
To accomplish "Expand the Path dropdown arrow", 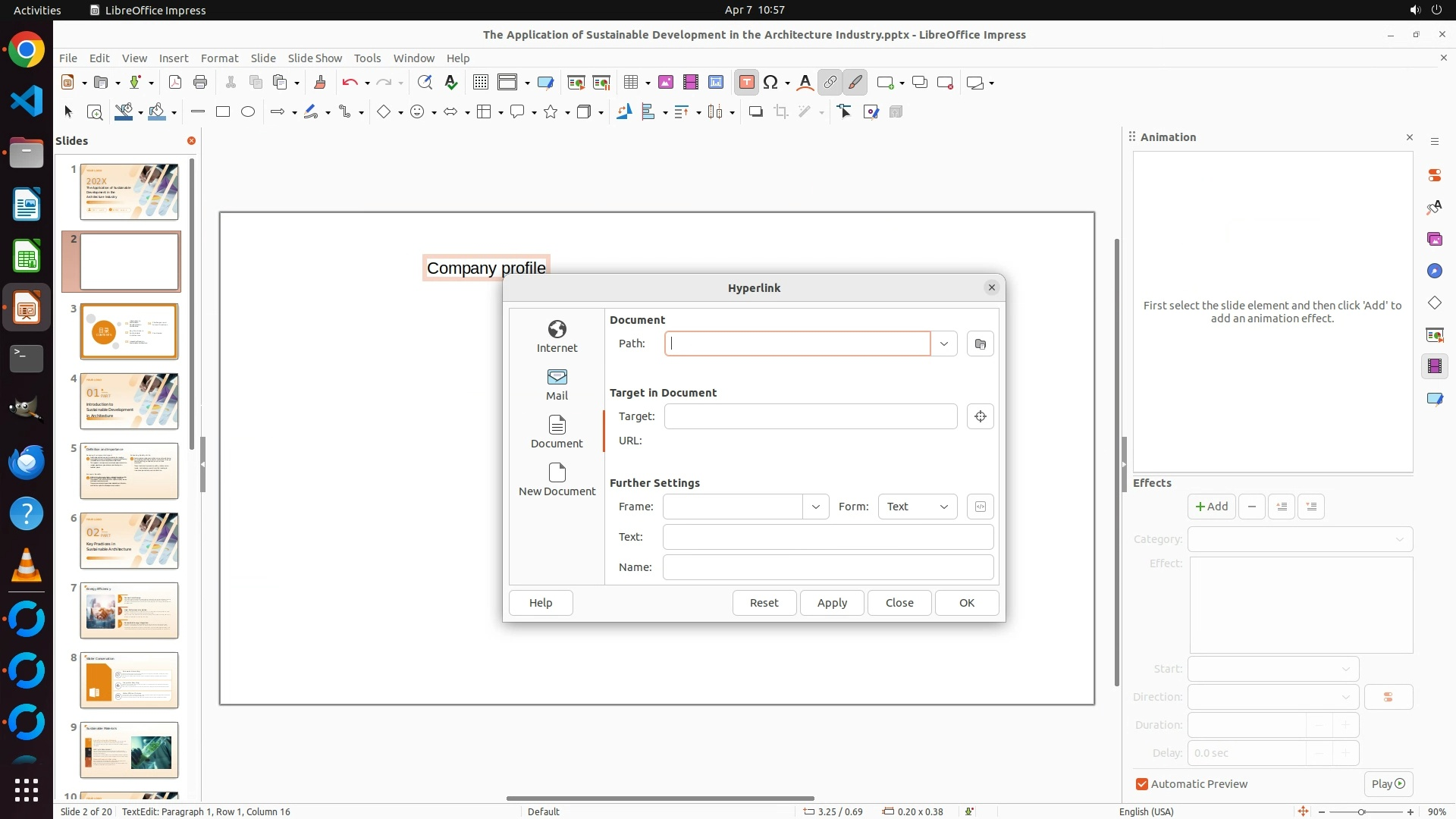I will click(x=943, y=344).
